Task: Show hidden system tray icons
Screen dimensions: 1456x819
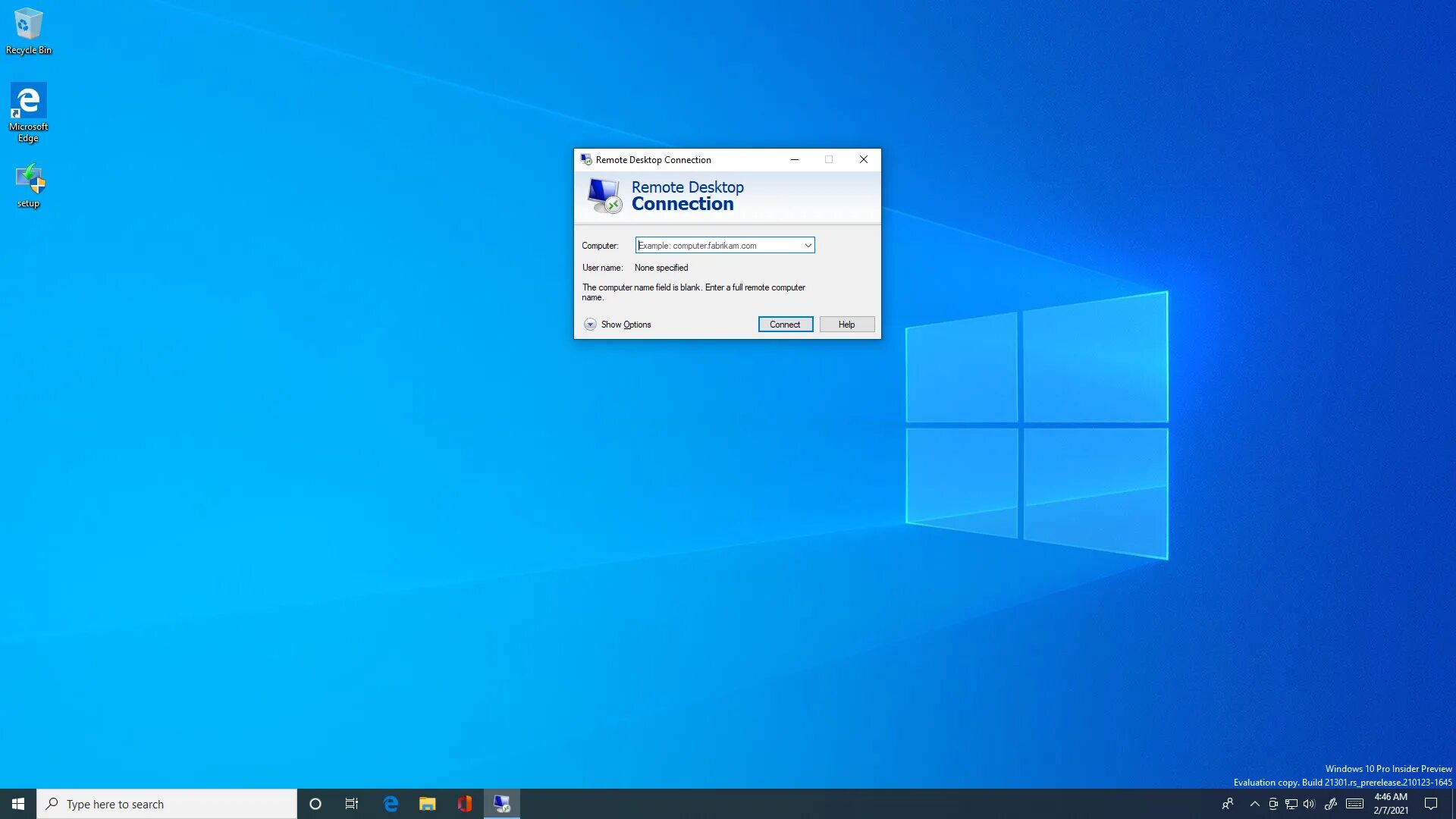Action: pos(1254,804)
